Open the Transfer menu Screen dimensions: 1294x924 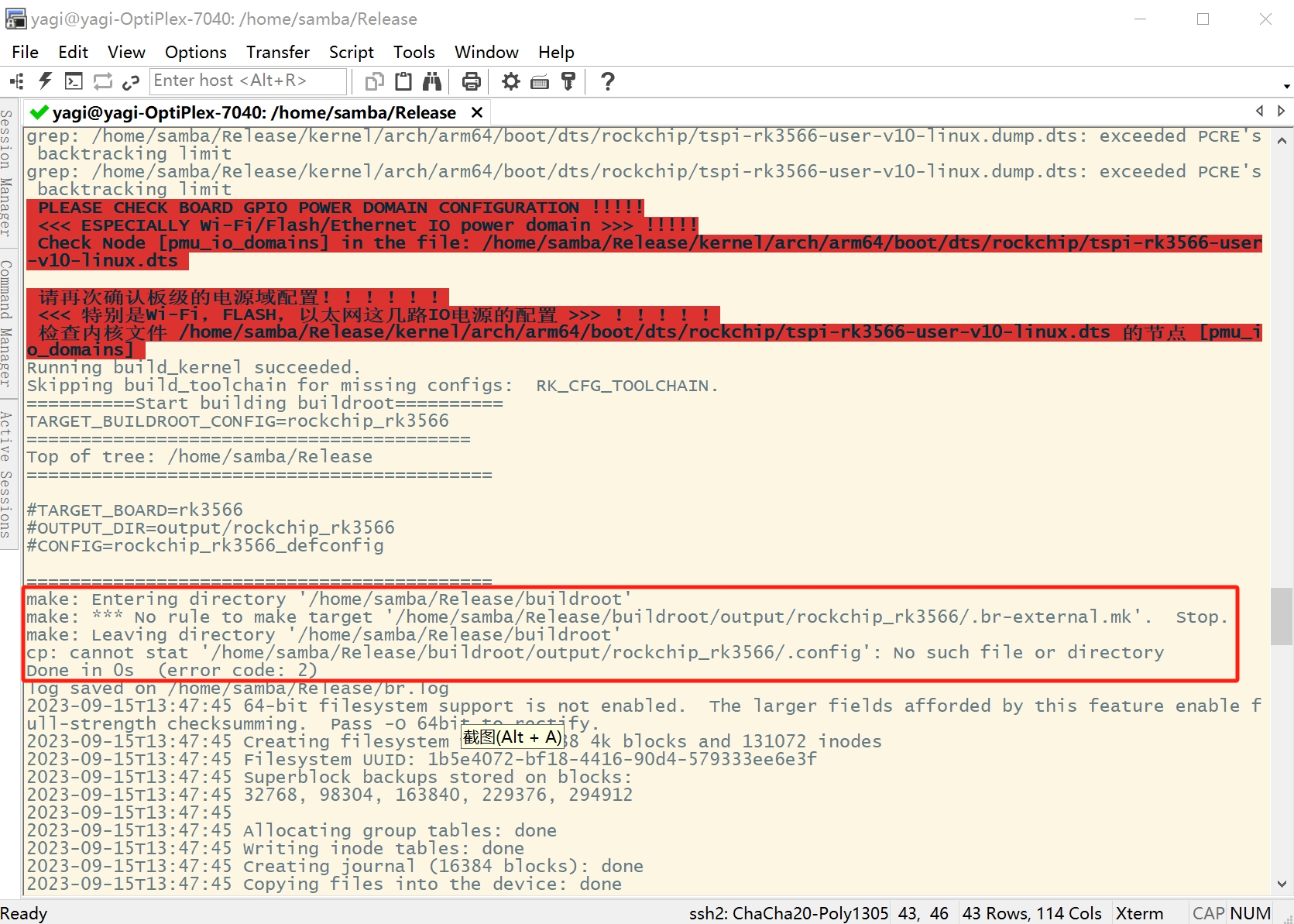(x=277, y=52)
